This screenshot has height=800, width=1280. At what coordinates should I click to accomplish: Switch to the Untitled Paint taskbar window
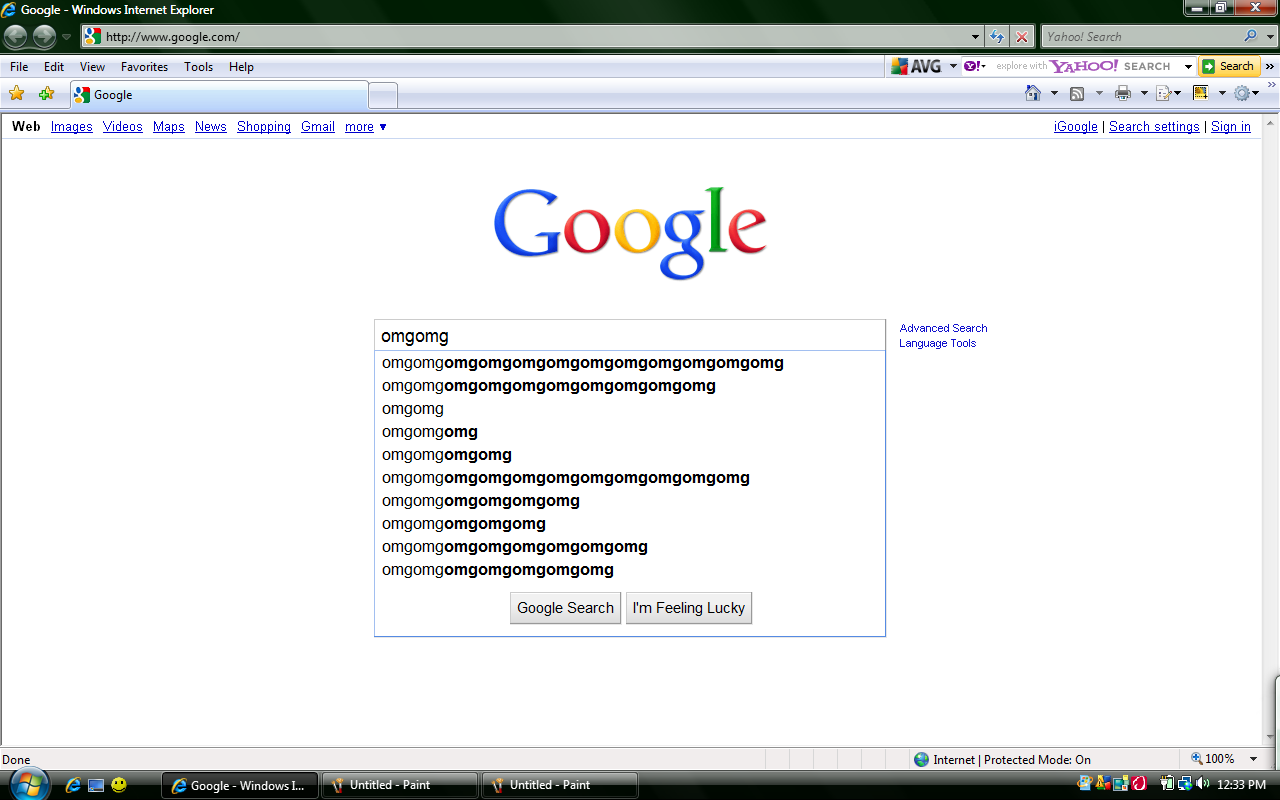(399, 785)
